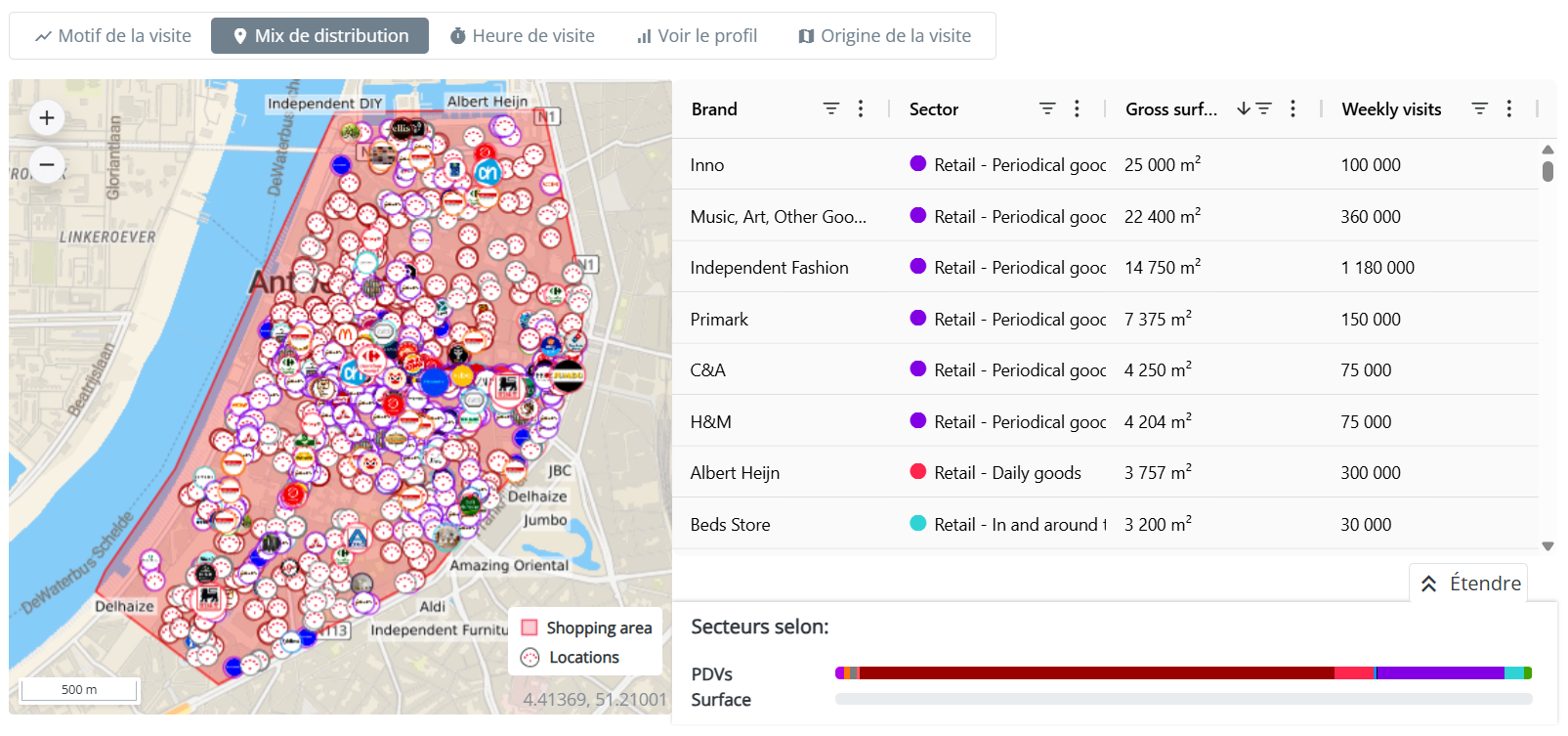Expand the table with Étendre

pyautogui.click(x=1469, y=584)
